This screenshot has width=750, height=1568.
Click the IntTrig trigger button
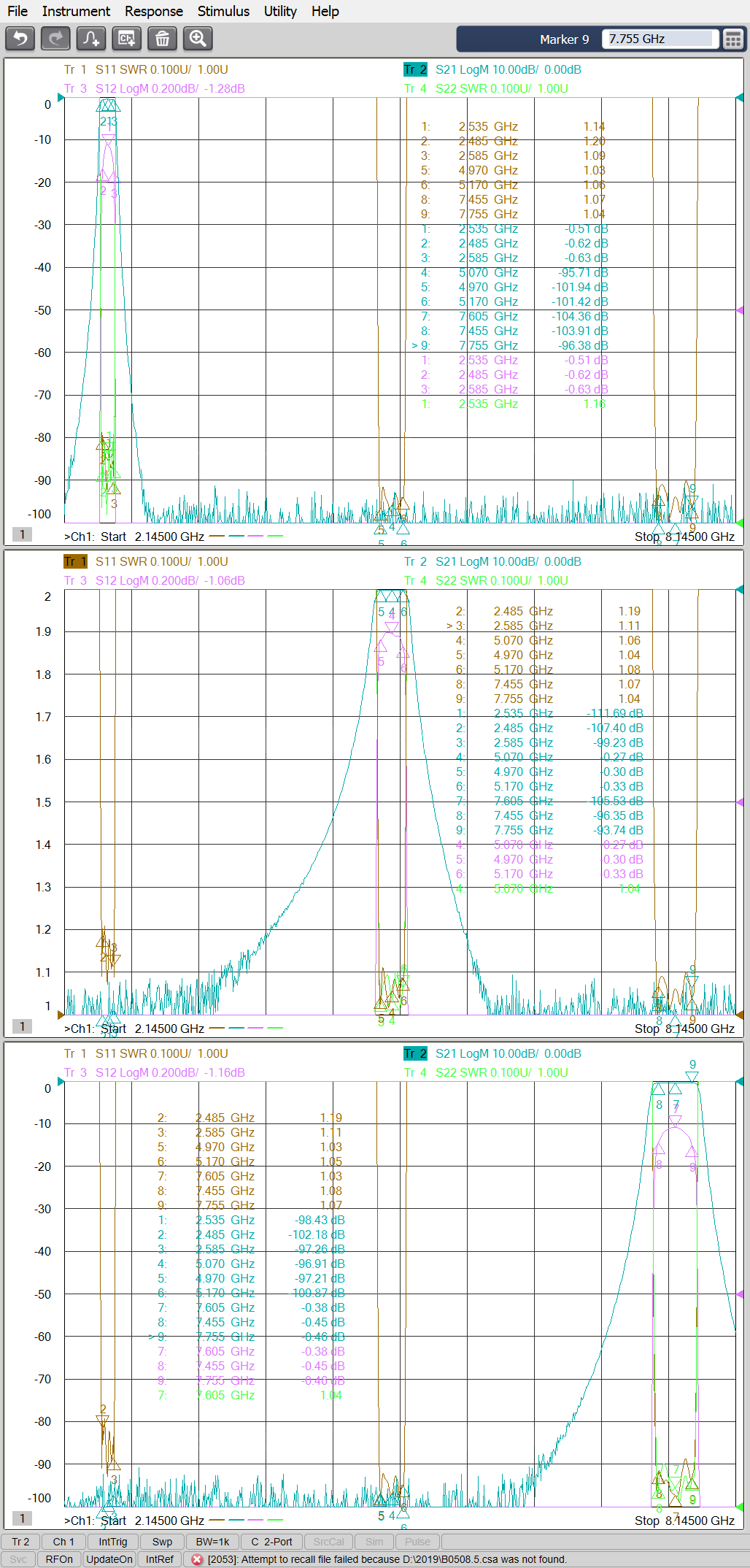[x=113, y=1542]
